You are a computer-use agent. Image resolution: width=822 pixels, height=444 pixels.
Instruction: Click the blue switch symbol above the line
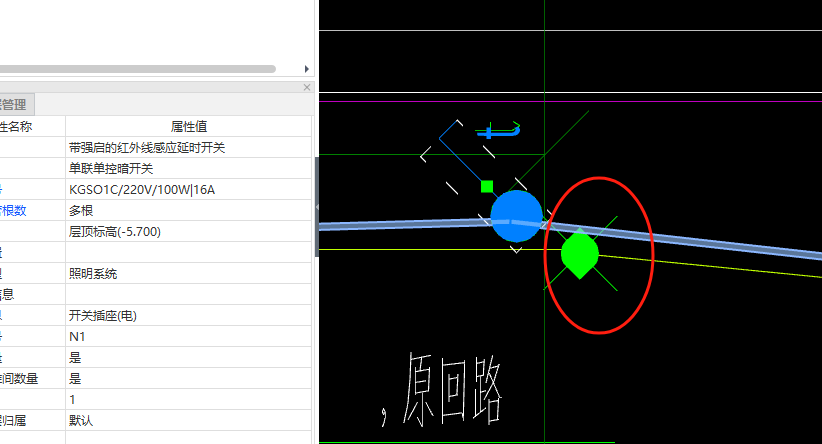click(498, 130)
